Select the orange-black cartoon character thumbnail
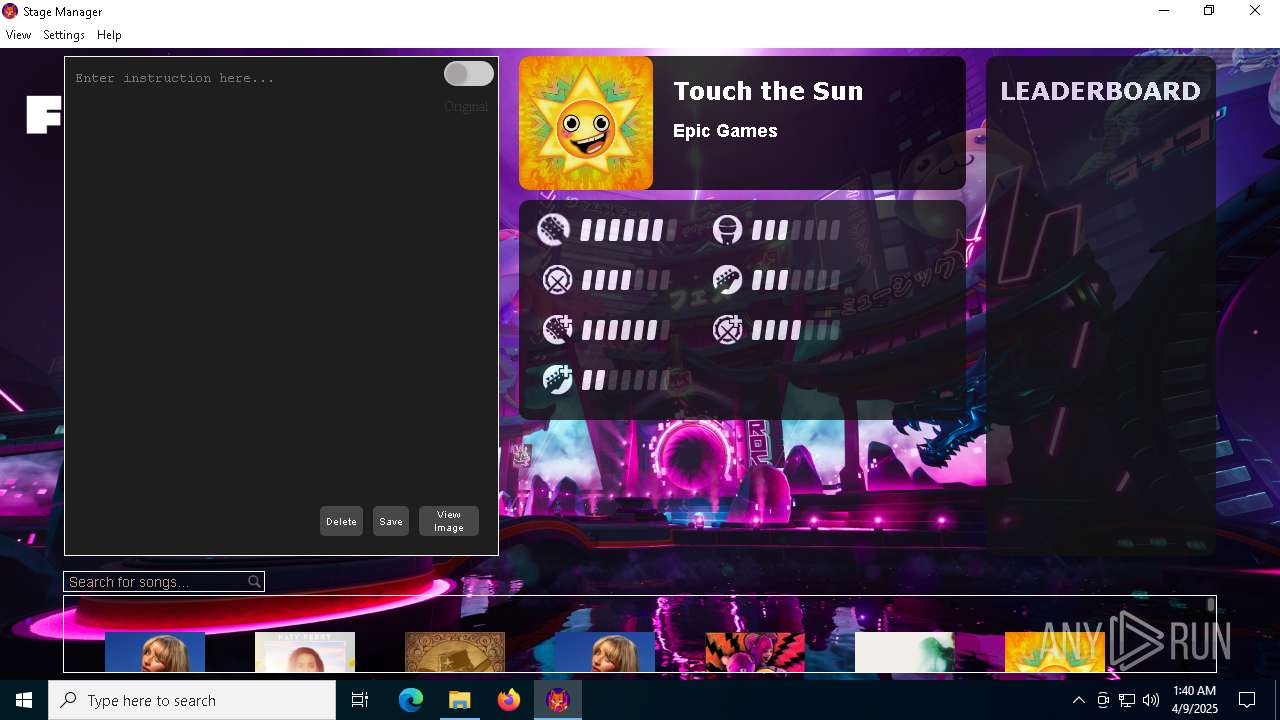Viewport: 1280px width, 720px height. pos(755,652)
